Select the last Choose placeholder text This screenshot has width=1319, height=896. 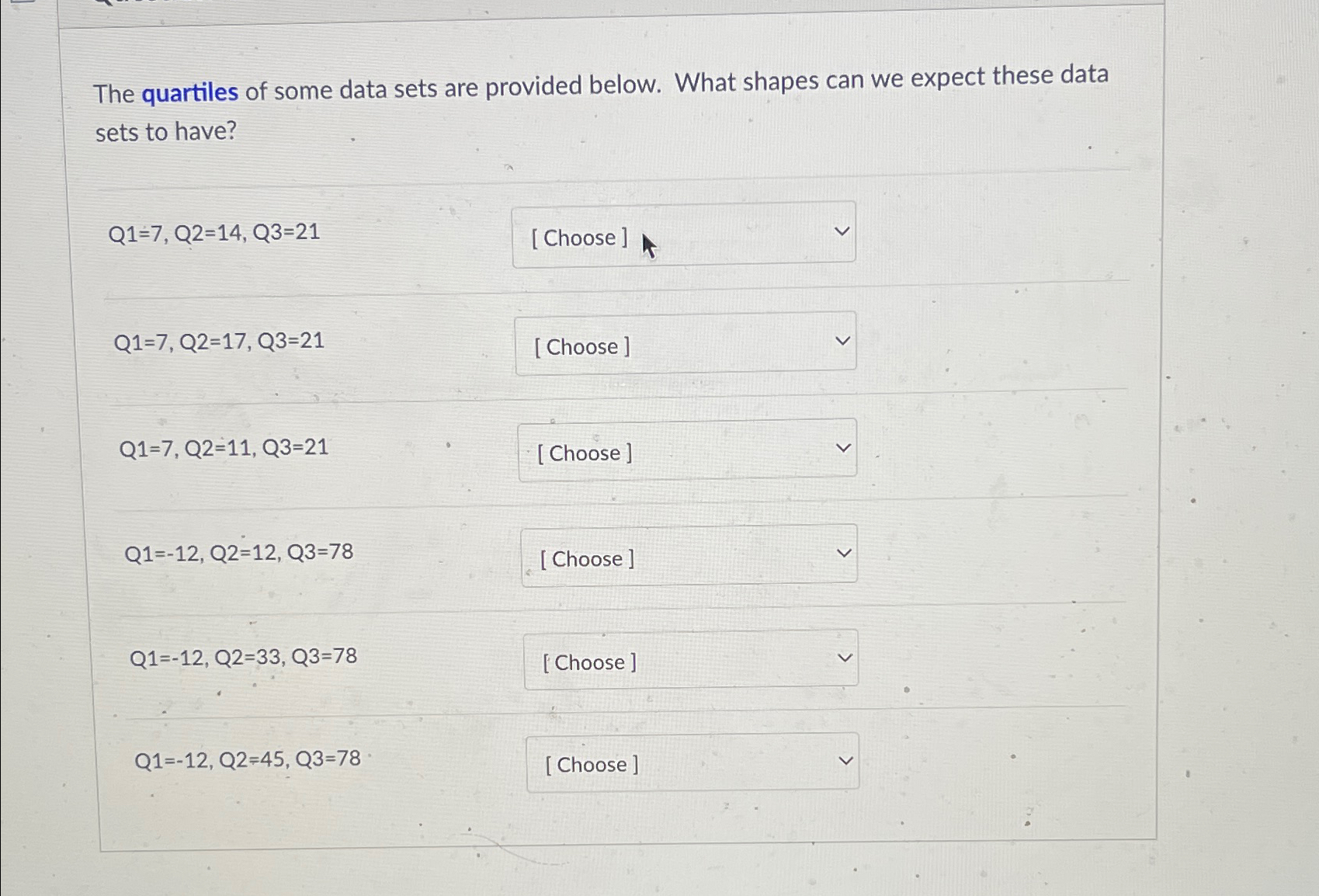[x=590, y=764]
